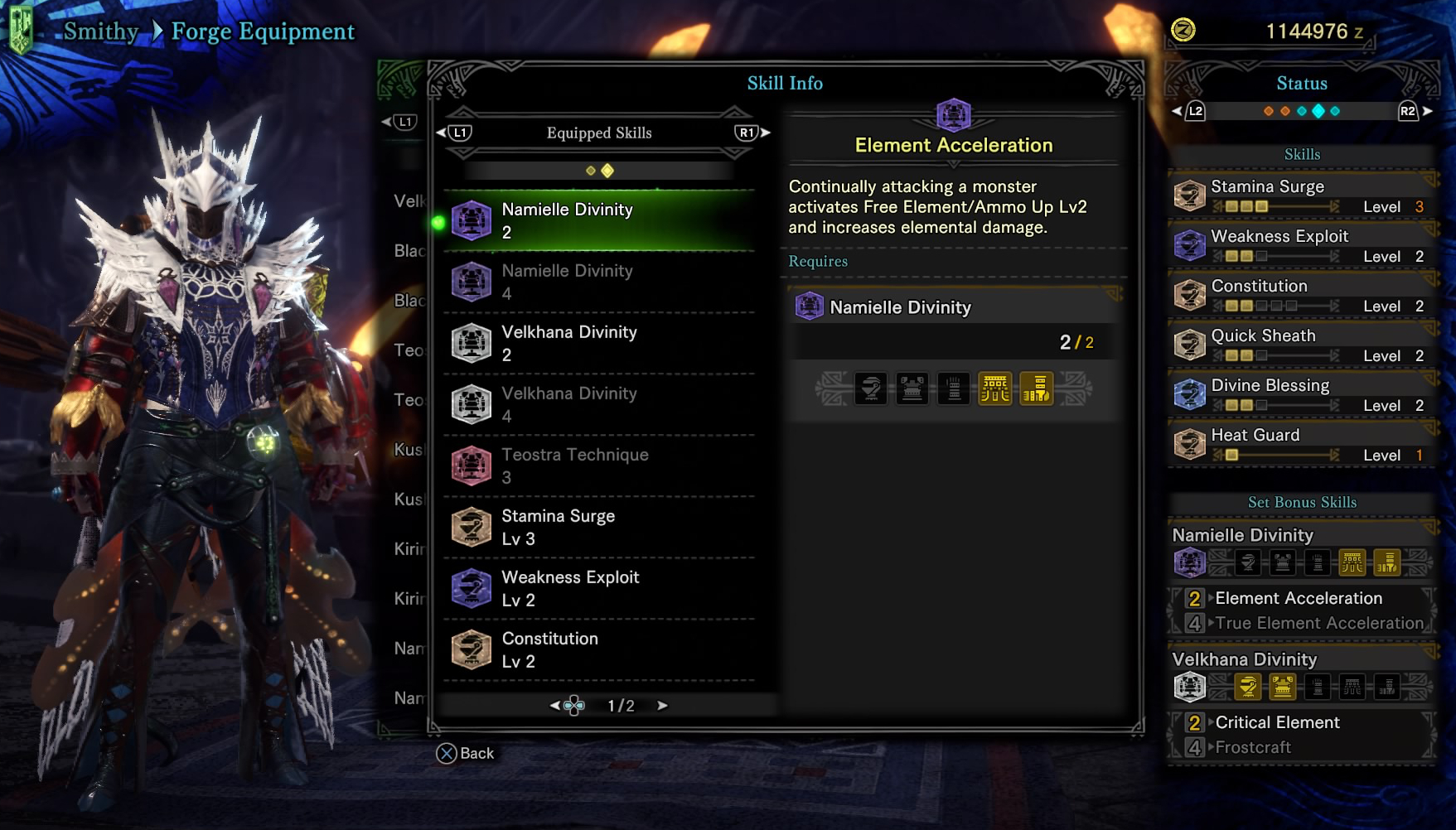This screenshot has width=1456, height=830.
Task: Click the Velkhana Divinity set bonus icon
Action: (x=1190, y=687)
